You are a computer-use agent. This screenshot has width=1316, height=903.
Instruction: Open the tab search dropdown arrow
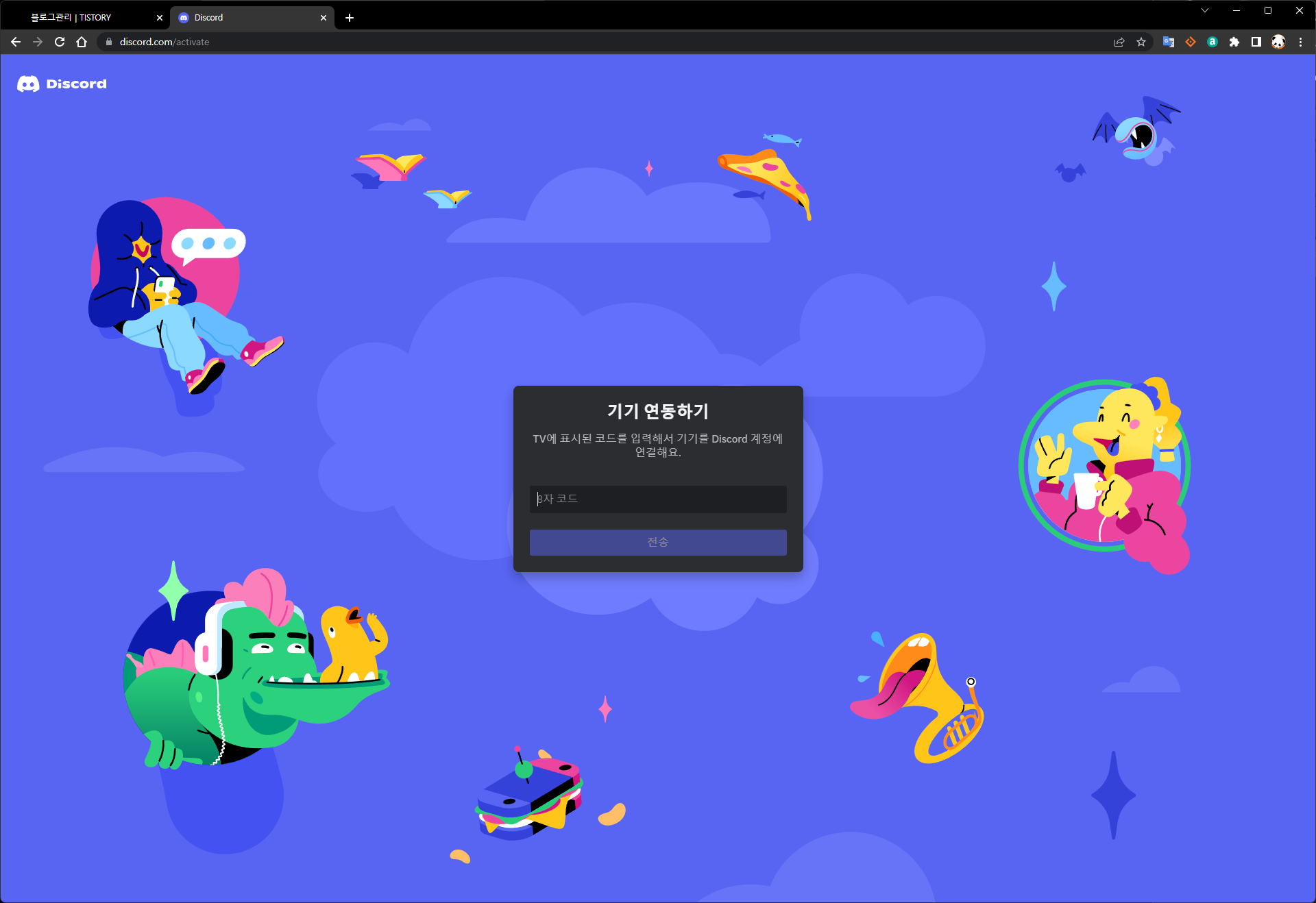click(1205, 10)
